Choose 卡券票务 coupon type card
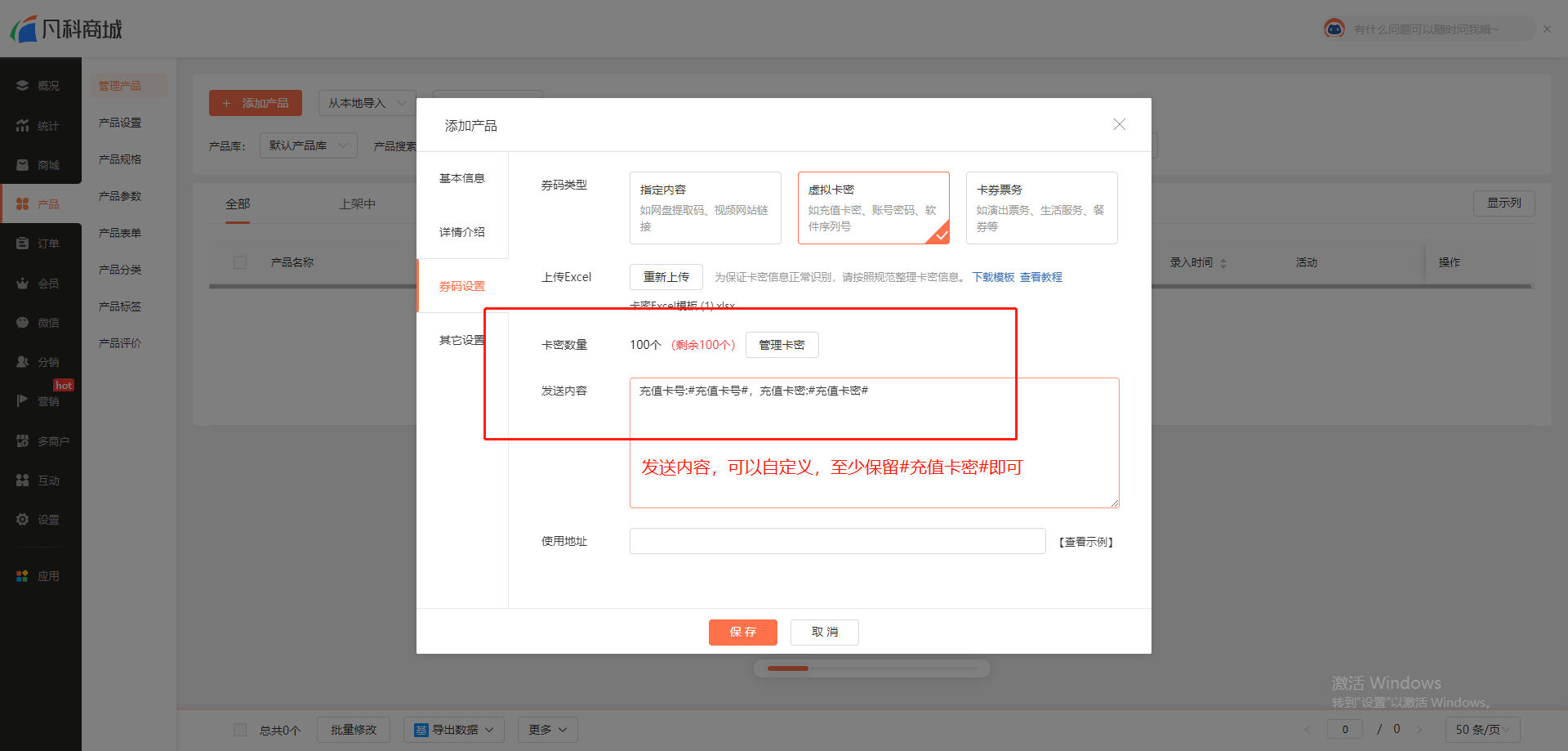The height and width of the screenshot is (751, 1568). [x=1042, y=208]
